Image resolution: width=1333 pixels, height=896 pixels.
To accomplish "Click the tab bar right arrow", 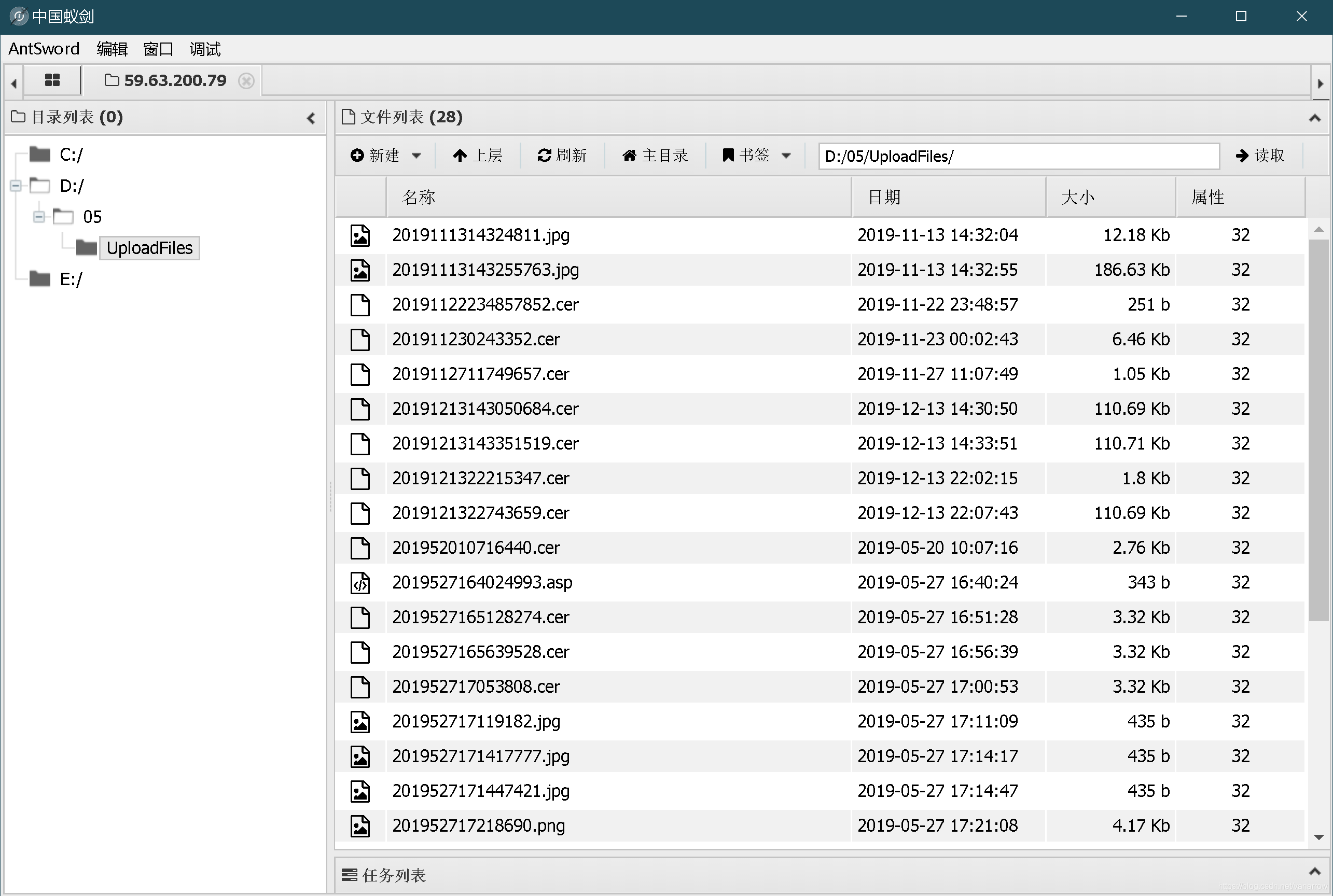I will 1321,83.
